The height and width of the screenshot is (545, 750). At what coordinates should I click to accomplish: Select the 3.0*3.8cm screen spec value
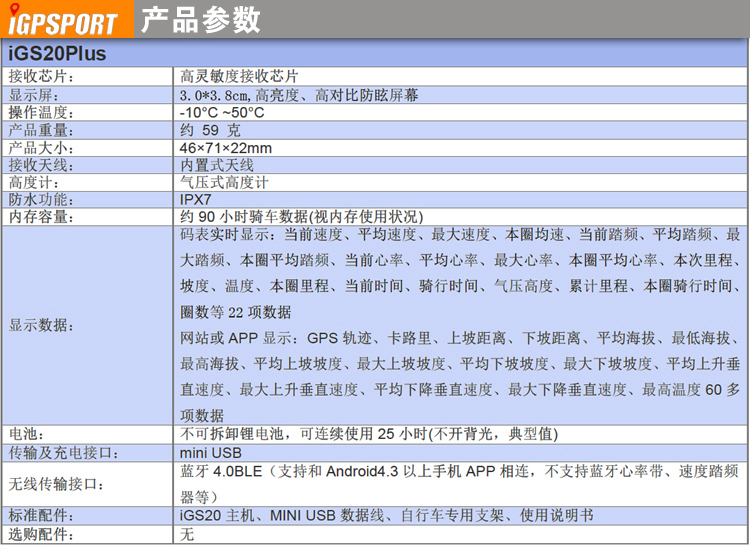(x=299, y=95)
